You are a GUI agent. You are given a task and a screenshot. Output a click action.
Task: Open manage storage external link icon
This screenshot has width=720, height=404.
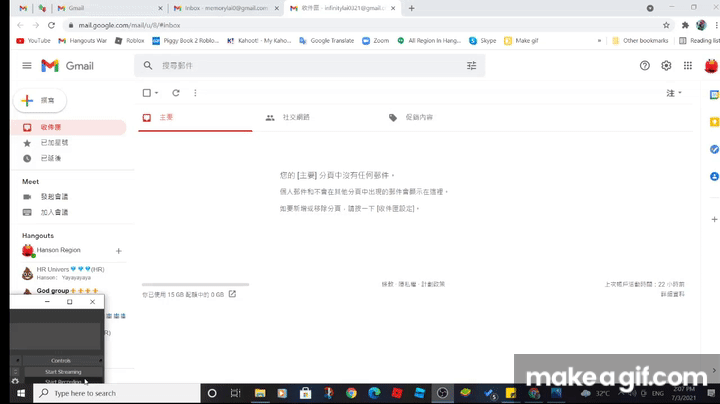(x=233, y=294)
